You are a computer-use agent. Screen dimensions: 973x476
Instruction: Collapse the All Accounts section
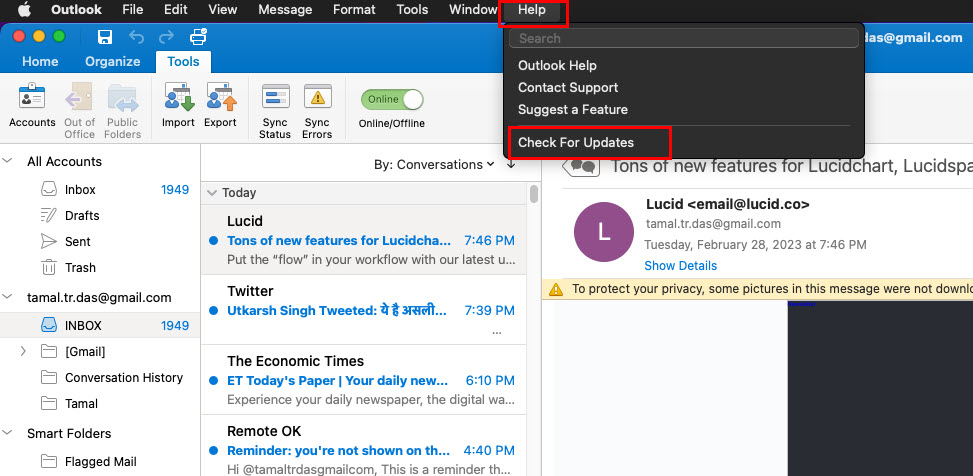[x=7, y=161]
